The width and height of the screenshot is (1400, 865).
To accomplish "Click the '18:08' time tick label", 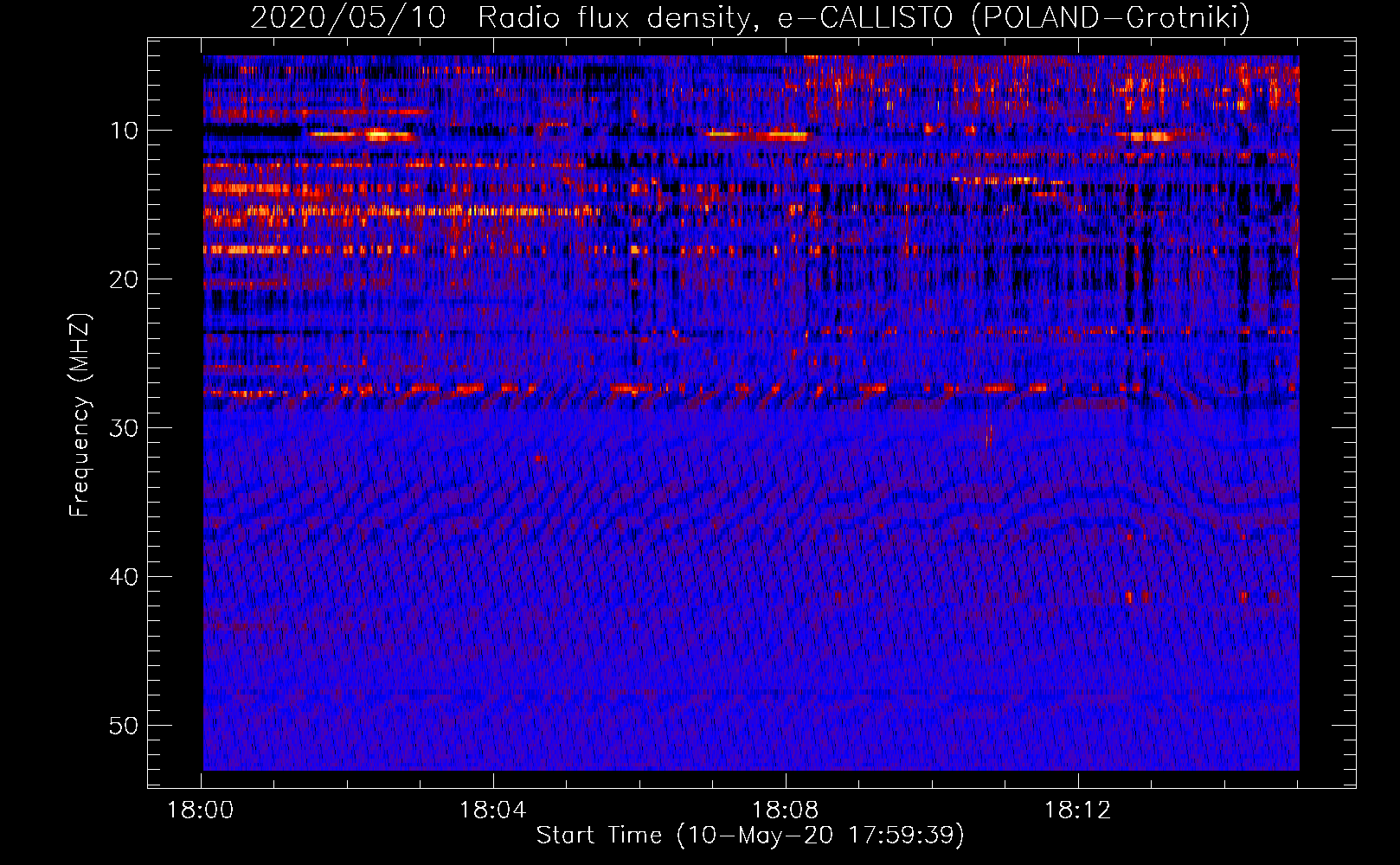I will tap(786, 811).
